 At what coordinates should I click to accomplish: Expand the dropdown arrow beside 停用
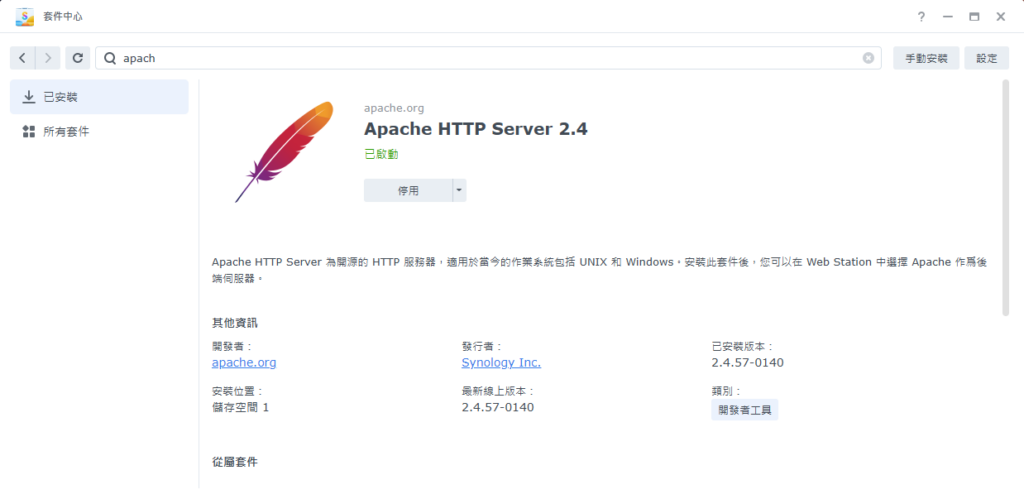[x=459, y=190]
